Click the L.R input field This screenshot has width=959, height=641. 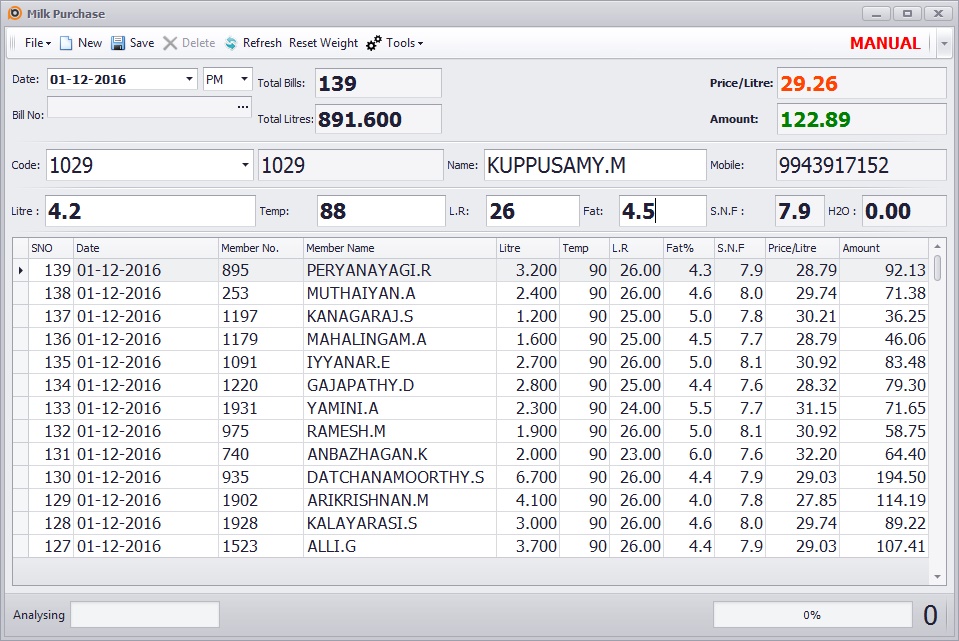(x=533, y=211)
